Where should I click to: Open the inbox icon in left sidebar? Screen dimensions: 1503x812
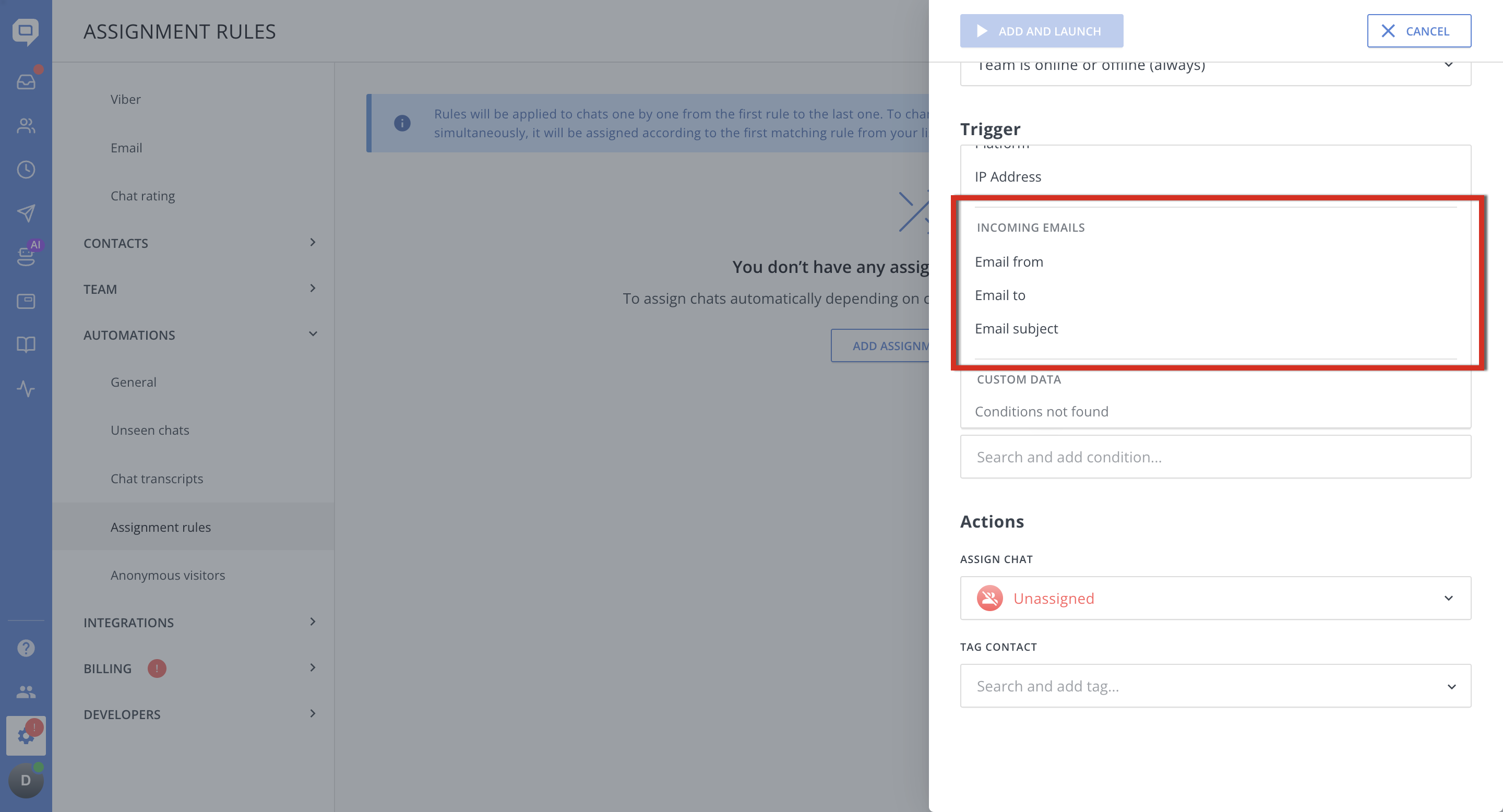pyautogui.click(x=26, y=81)
